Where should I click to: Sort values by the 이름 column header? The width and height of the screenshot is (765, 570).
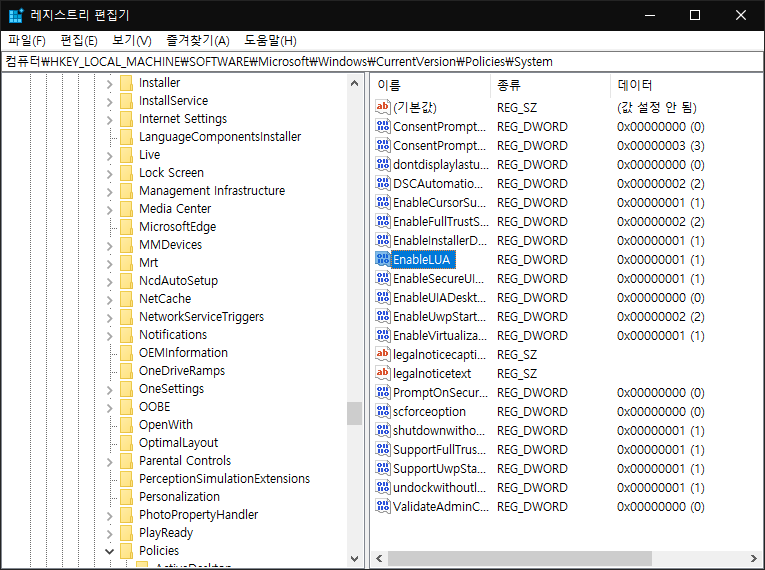tap(431, 85)
